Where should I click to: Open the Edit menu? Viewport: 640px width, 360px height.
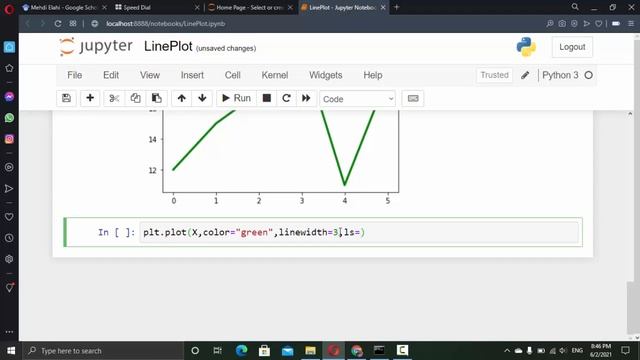pos(111,75)
